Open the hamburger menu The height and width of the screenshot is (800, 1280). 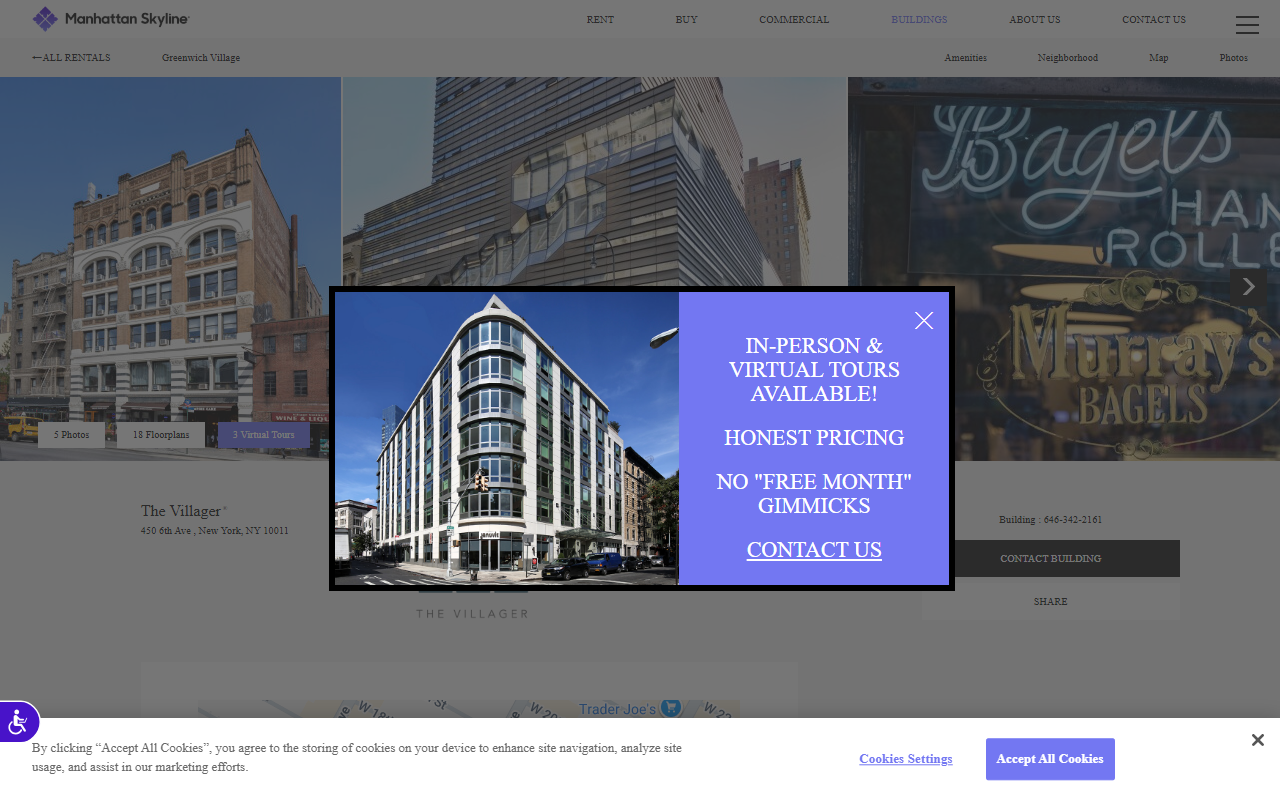tap(1247, 25)
